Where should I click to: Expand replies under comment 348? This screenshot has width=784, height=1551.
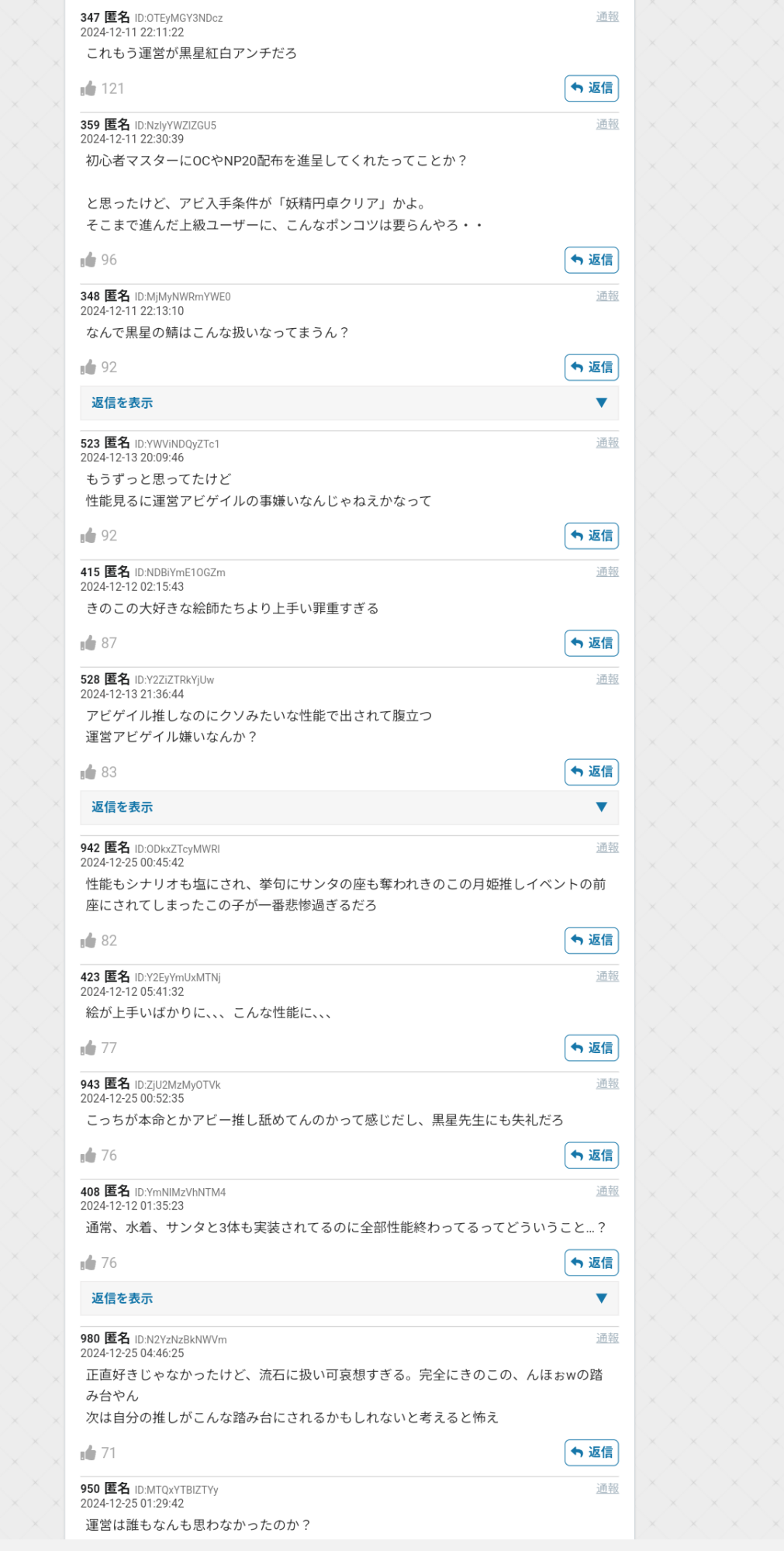coord(349,402)
